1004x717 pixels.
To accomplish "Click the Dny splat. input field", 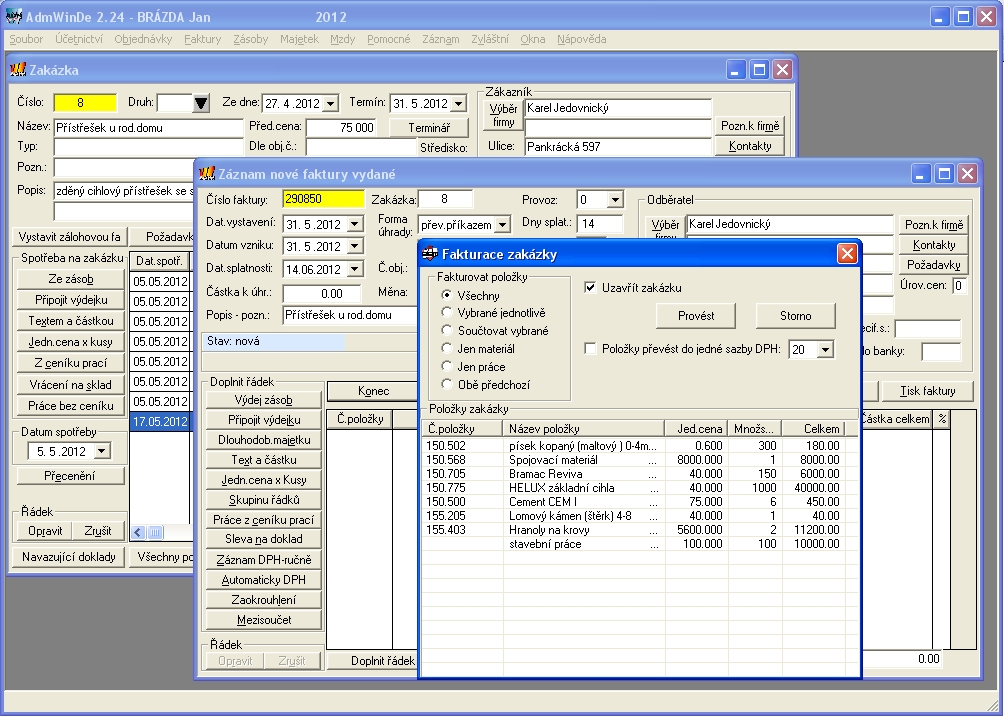I will 599,223.
